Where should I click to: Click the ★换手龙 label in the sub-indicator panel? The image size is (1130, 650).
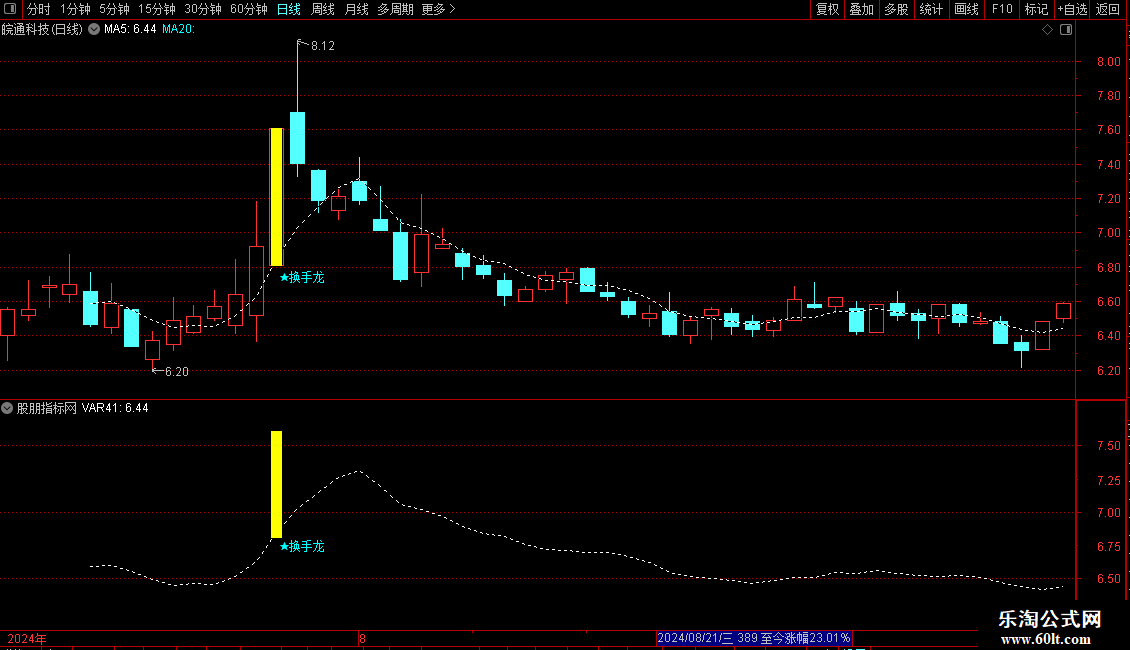coord(302,546)
